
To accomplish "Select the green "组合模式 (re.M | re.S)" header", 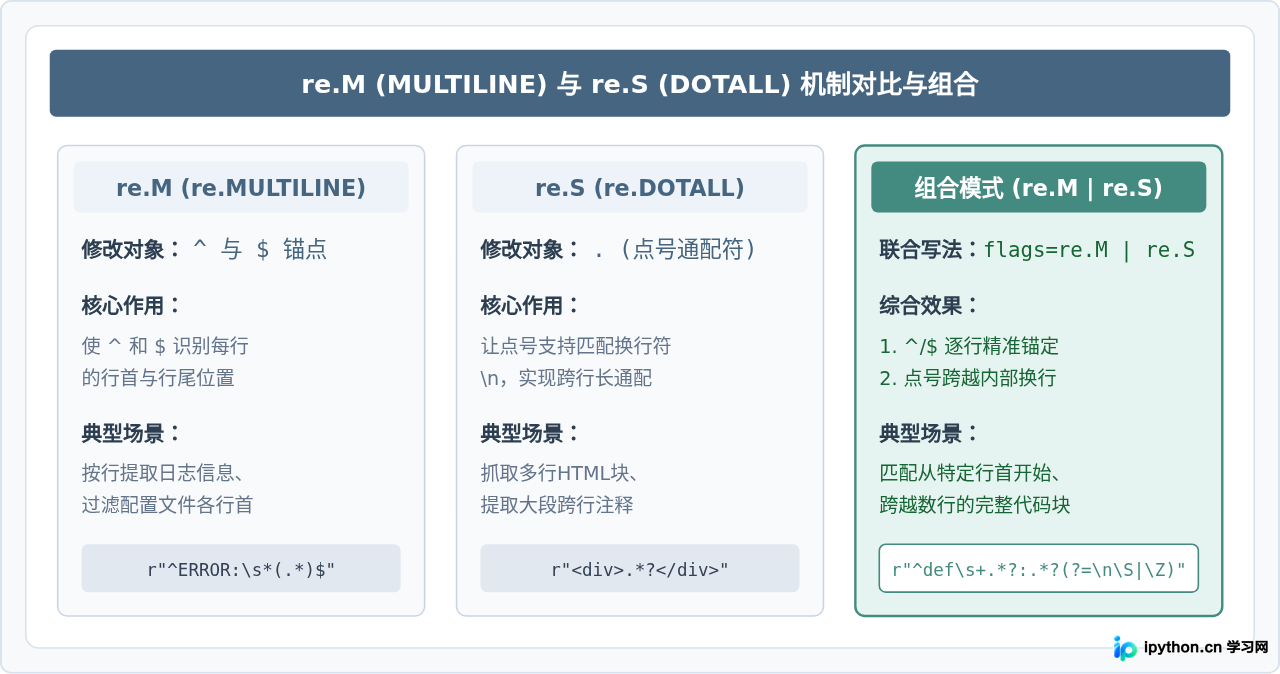I will pyautogui.click(x=1039, y=187).
